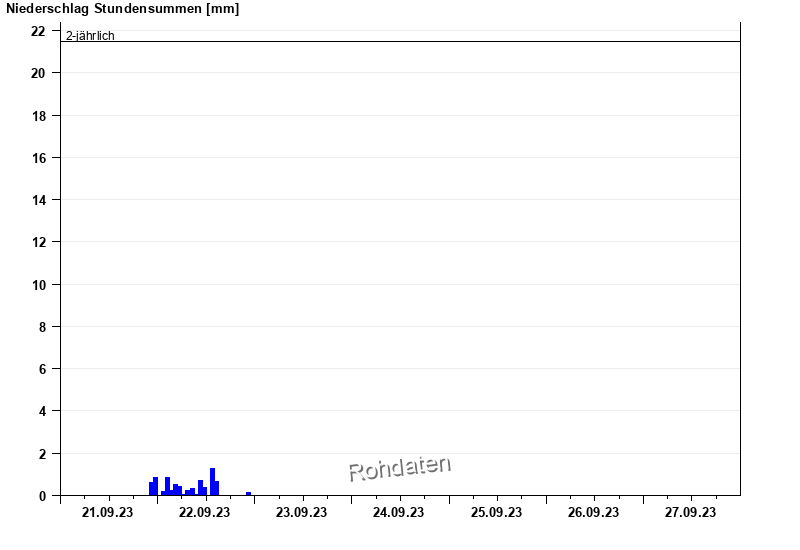The width and height of the screenshot is (800, 550).
Task: Click y-axis value 8
Action: [x=42, y=327]
